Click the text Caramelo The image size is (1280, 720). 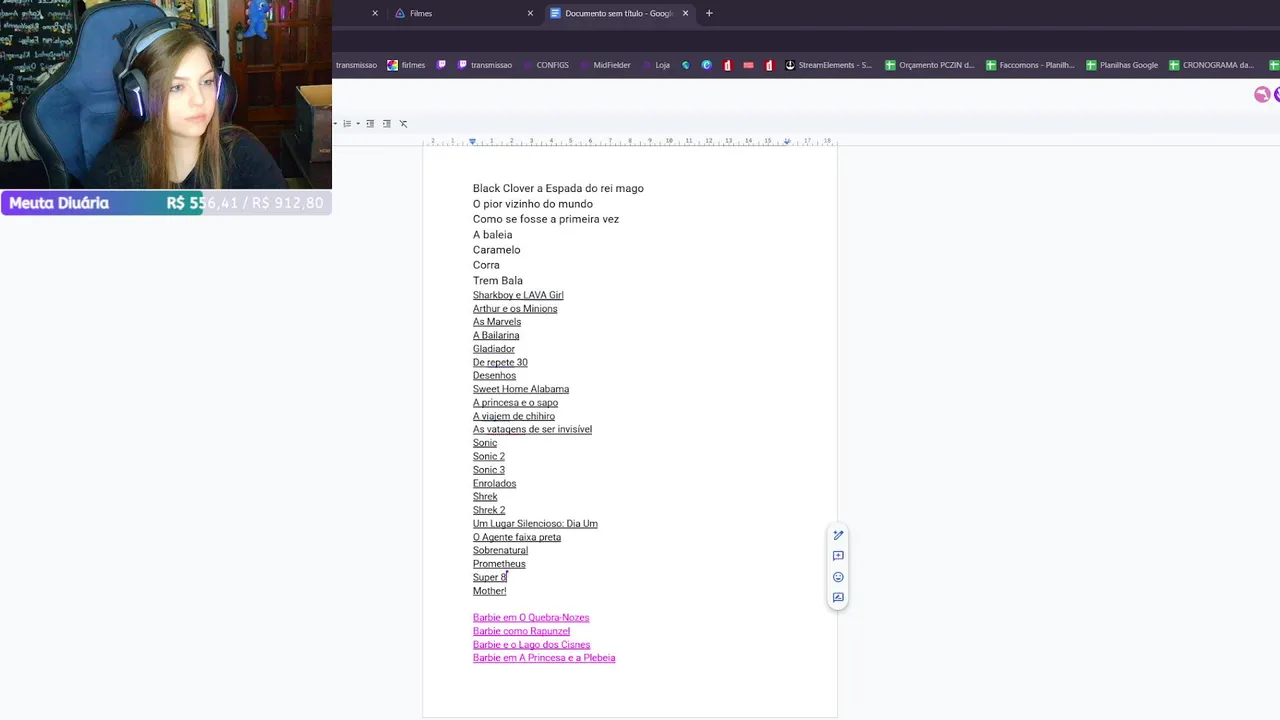(x=496, y=250)
